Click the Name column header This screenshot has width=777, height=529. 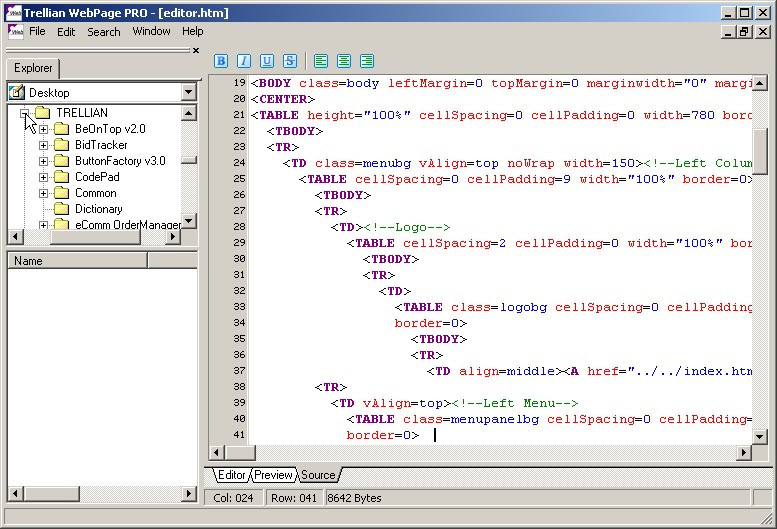point(77,261)
